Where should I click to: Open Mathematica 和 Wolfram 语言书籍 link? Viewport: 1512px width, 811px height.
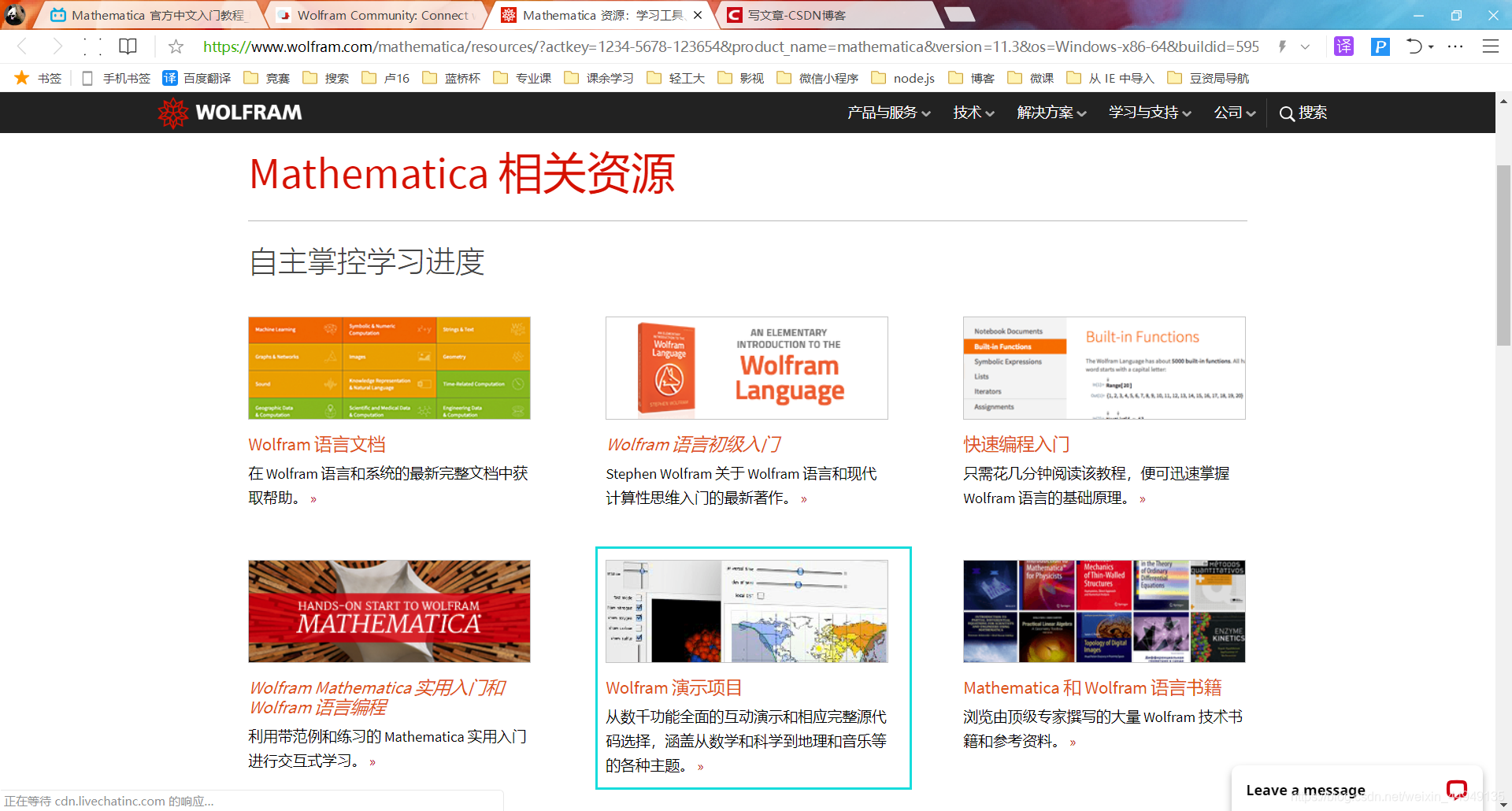click(x=1092, y=688)
